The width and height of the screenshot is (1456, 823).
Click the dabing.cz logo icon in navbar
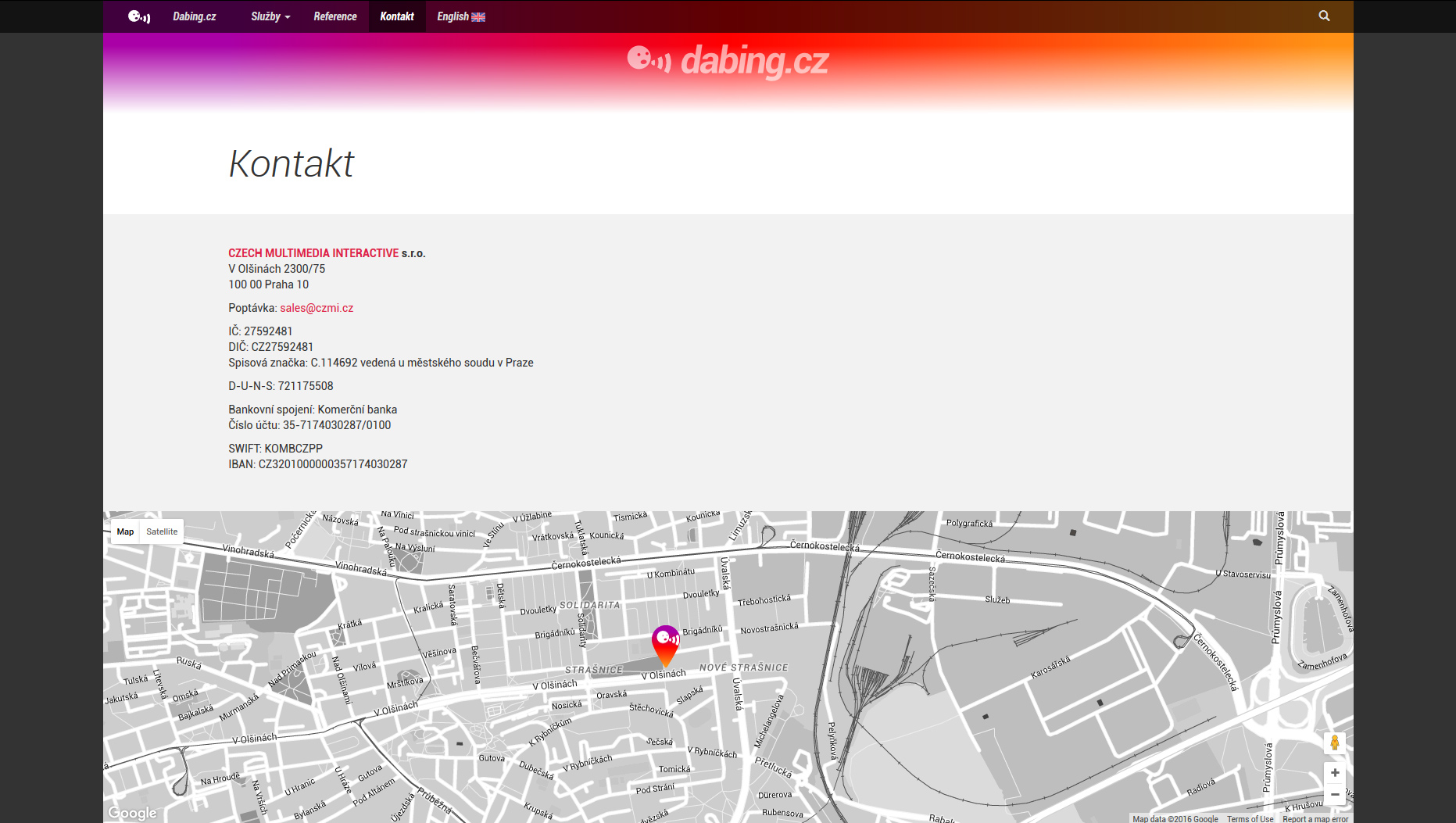pos(139,16)
